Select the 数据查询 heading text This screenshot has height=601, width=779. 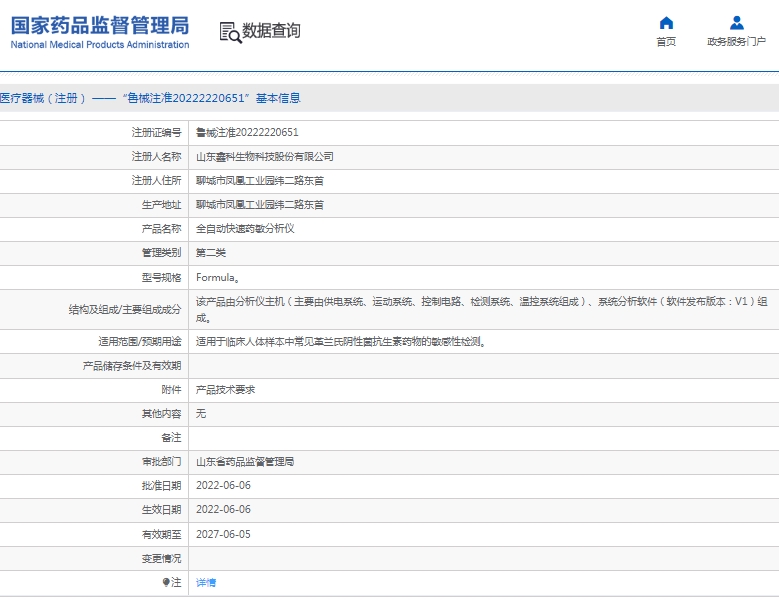click(x=271, y=31)
